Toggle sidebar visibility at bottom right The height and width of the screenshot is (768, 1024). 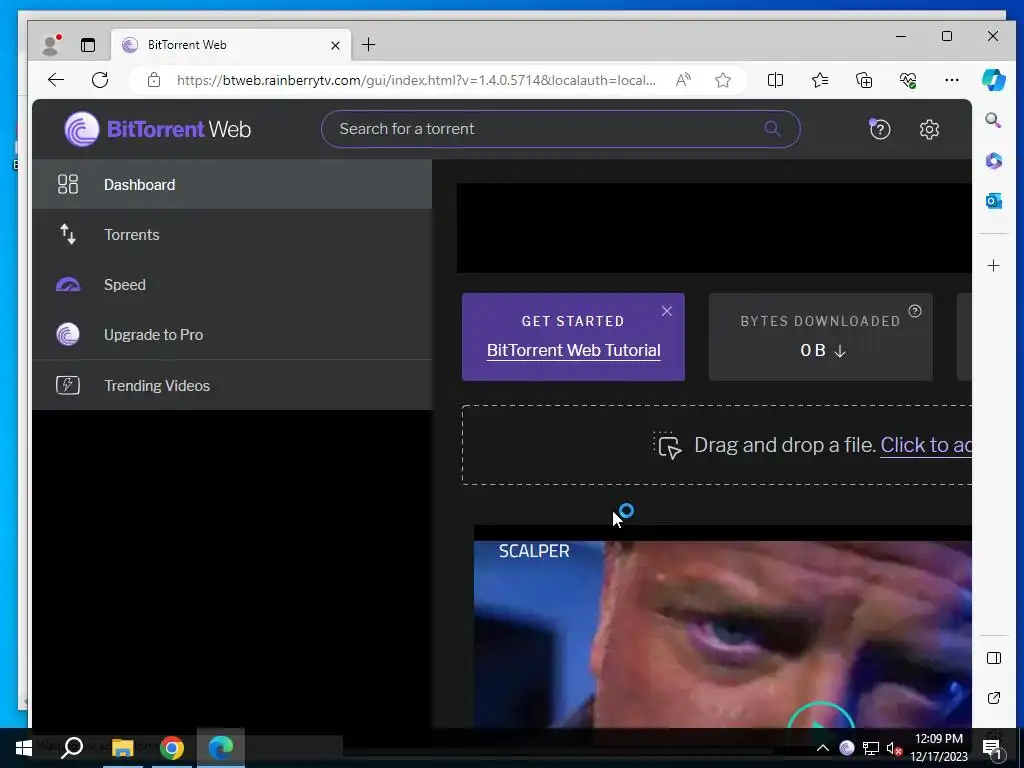coord(993,658)
